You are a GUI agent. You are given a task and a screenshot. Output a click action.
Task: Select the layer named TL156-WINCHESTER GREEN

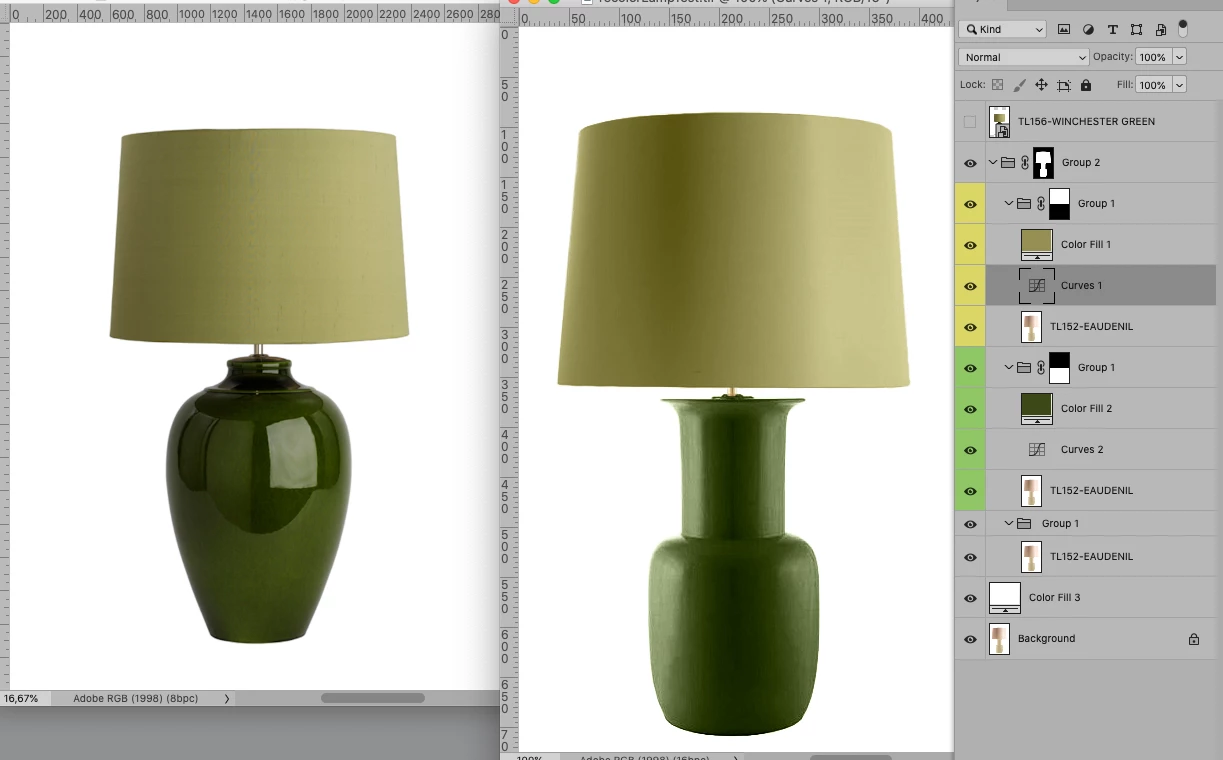click(1086, 122)
